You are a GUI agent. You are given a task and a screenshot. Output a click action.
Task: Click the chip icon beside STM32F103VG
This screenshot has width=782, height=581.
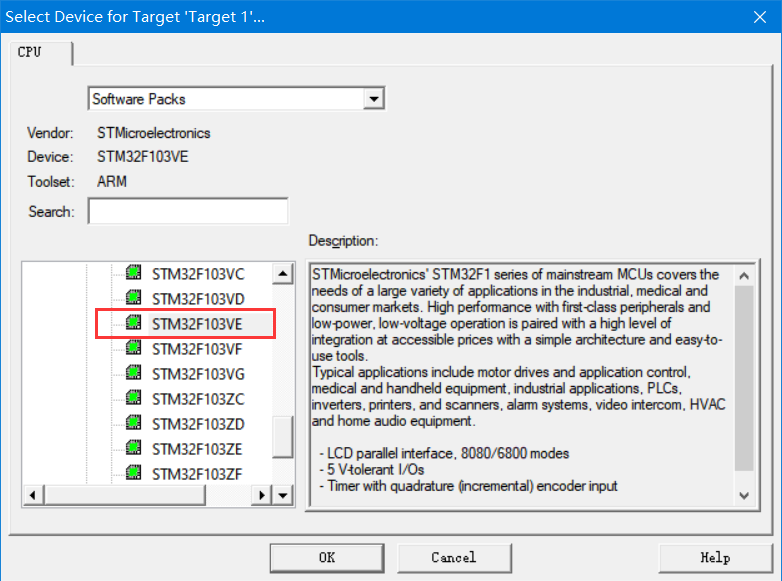133,372
